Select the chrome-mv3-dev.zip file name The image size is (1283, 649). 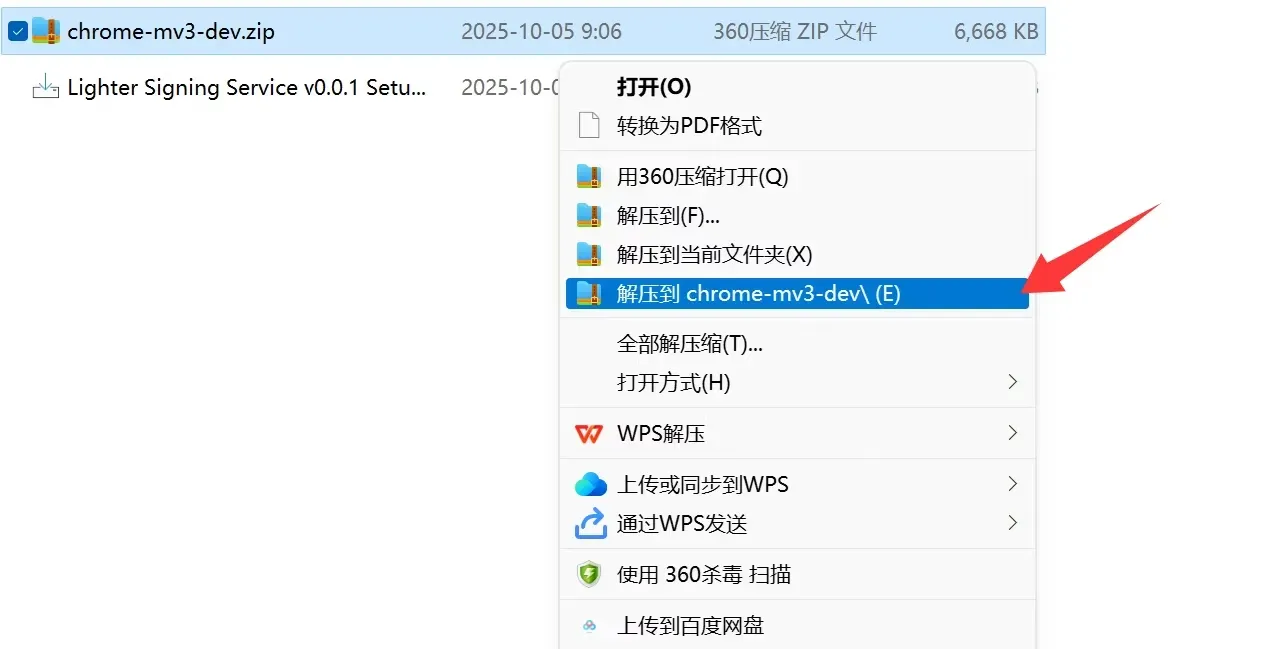click(x=171, y=32)
